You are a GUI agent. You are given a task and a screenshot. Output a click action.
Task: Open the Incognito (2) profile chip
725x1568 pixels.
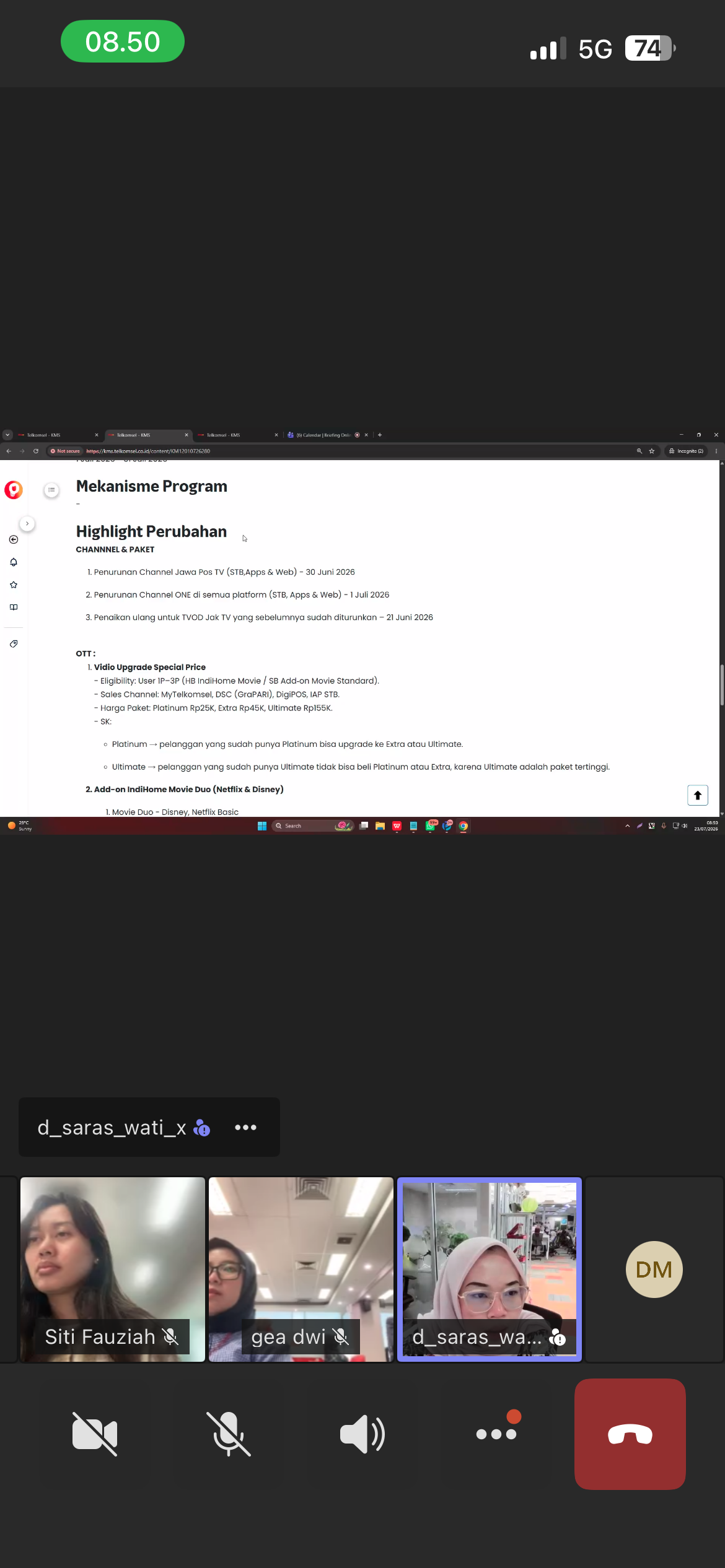tap(686, 451)
